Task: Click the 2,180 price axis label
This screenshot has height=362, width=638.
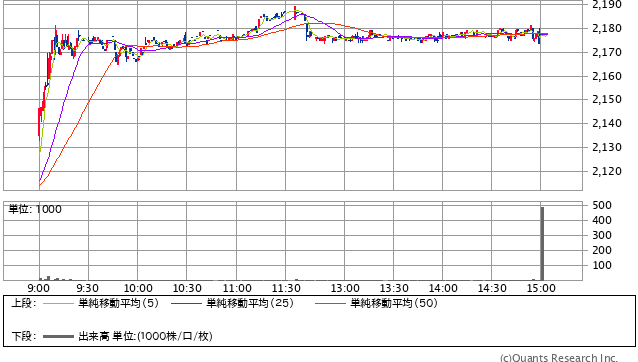Action: [x=607, y=28]
